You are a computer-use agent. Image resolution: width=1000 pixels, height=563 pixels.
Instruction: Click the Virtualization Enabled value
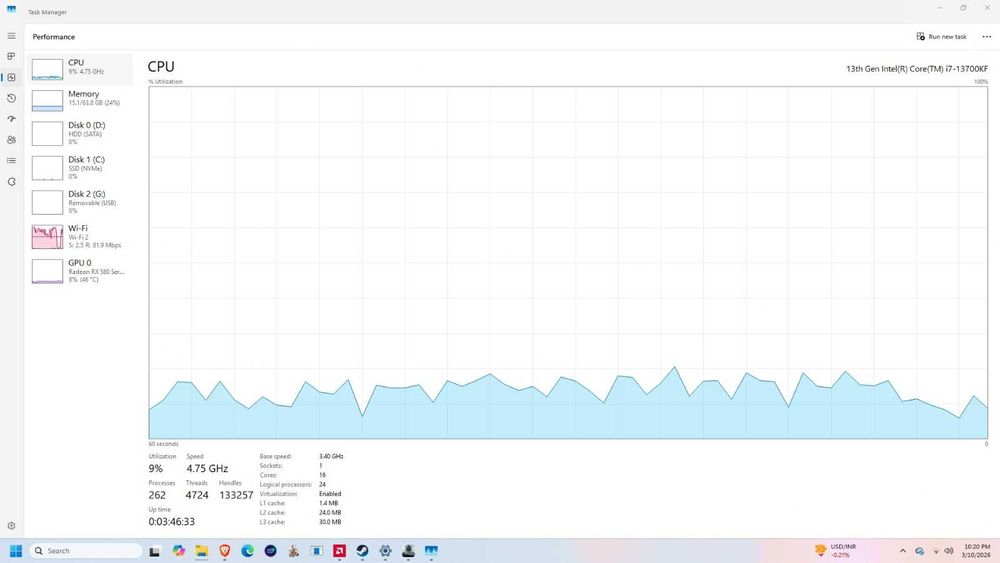(x=330, y=494)
